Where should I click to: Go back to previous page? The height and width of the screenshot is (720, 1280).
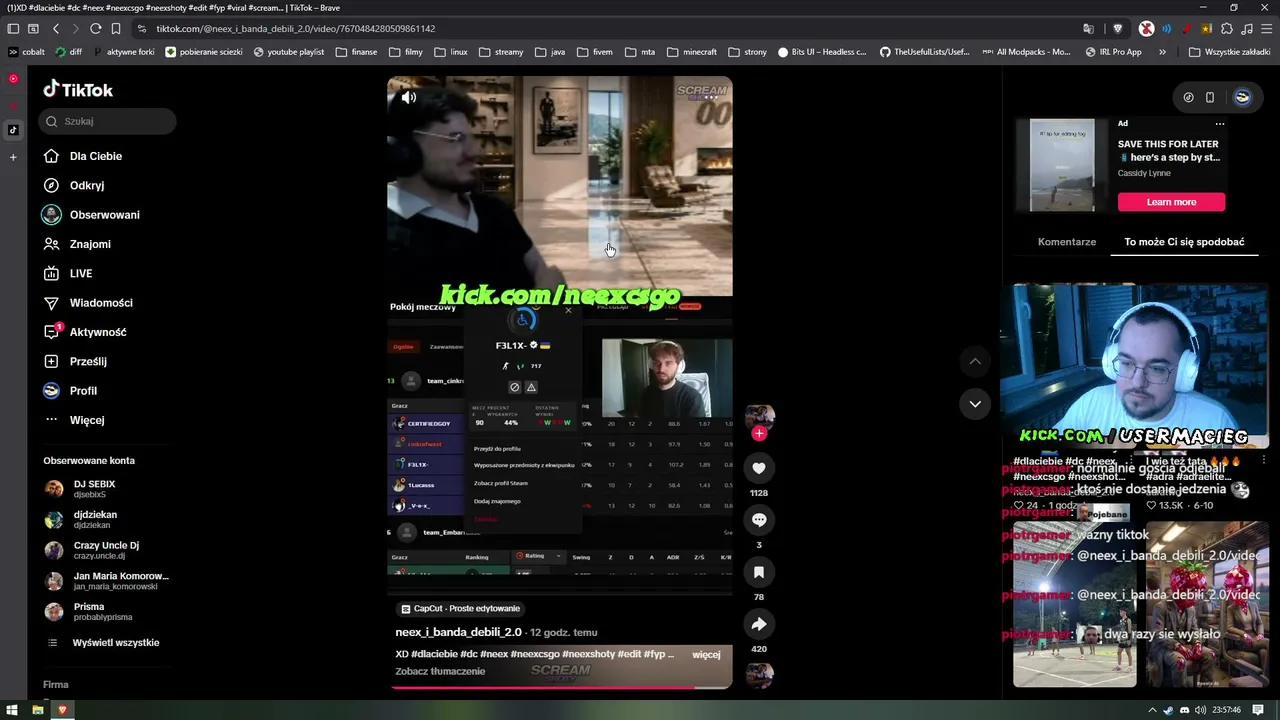click(x=56, y=29)
